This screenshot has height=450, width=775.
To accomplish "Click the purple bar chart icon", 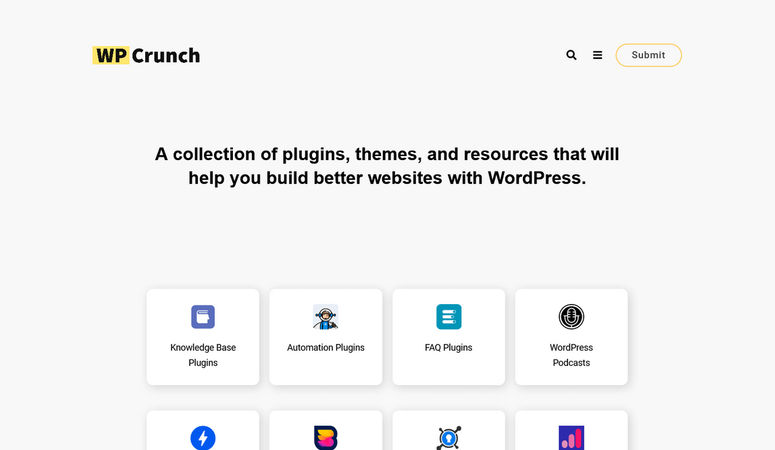I will (x=571, y=438).
